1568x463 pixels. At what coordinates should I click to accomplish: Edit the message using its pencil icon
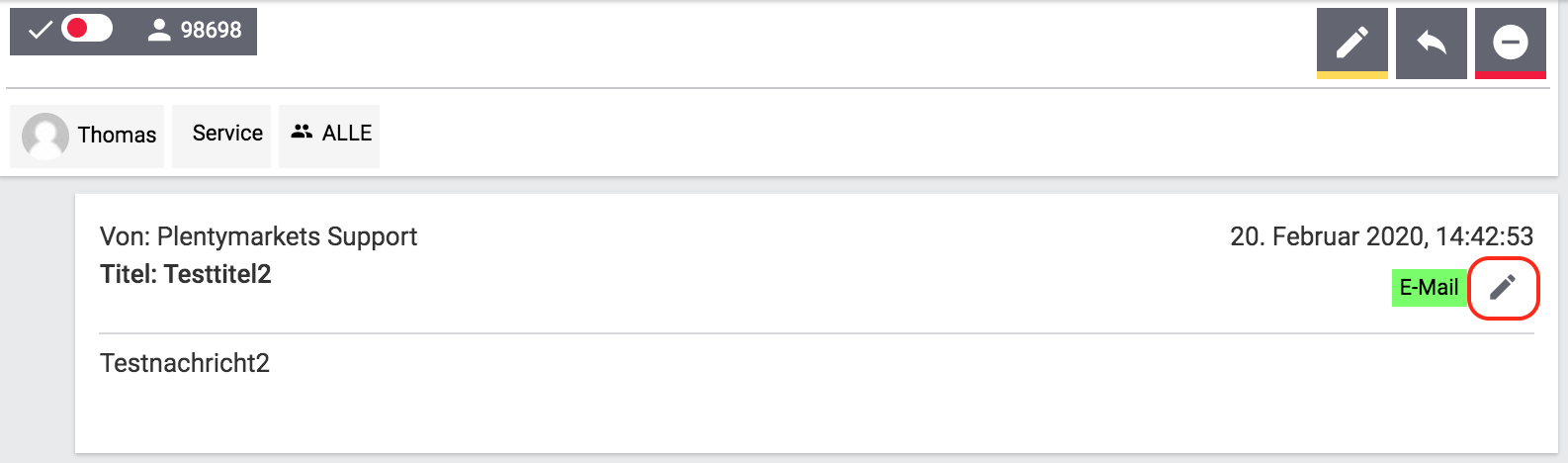point(1503,288)
